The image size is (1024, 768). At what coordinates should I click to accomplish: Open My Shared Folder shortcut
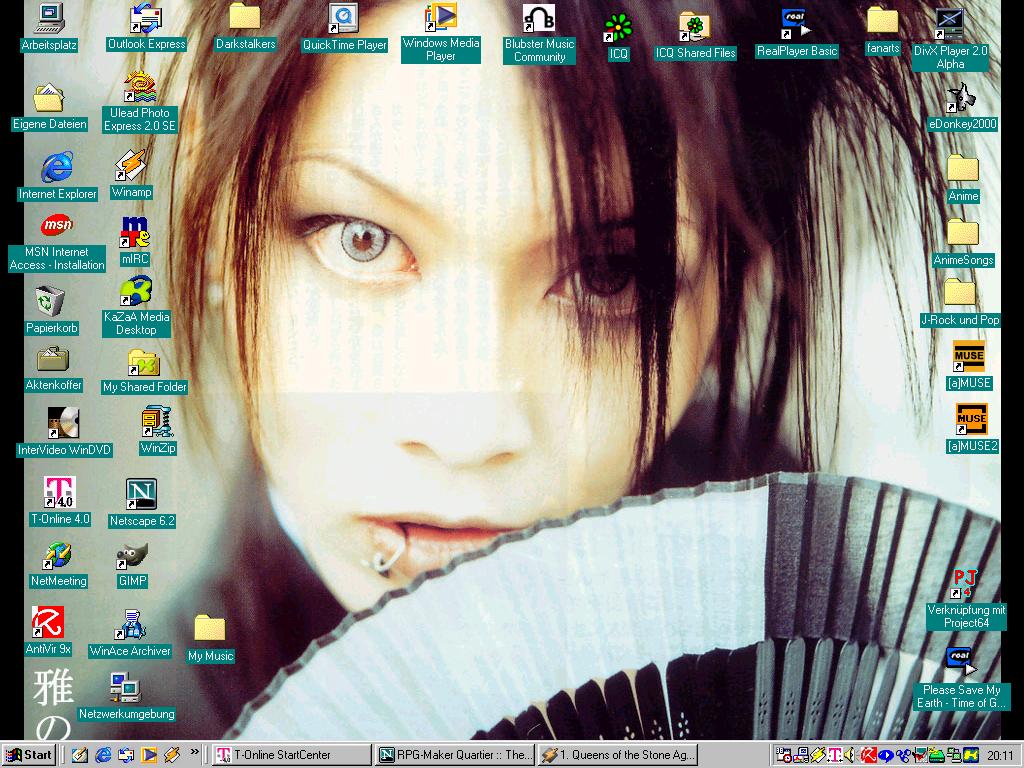145,372
